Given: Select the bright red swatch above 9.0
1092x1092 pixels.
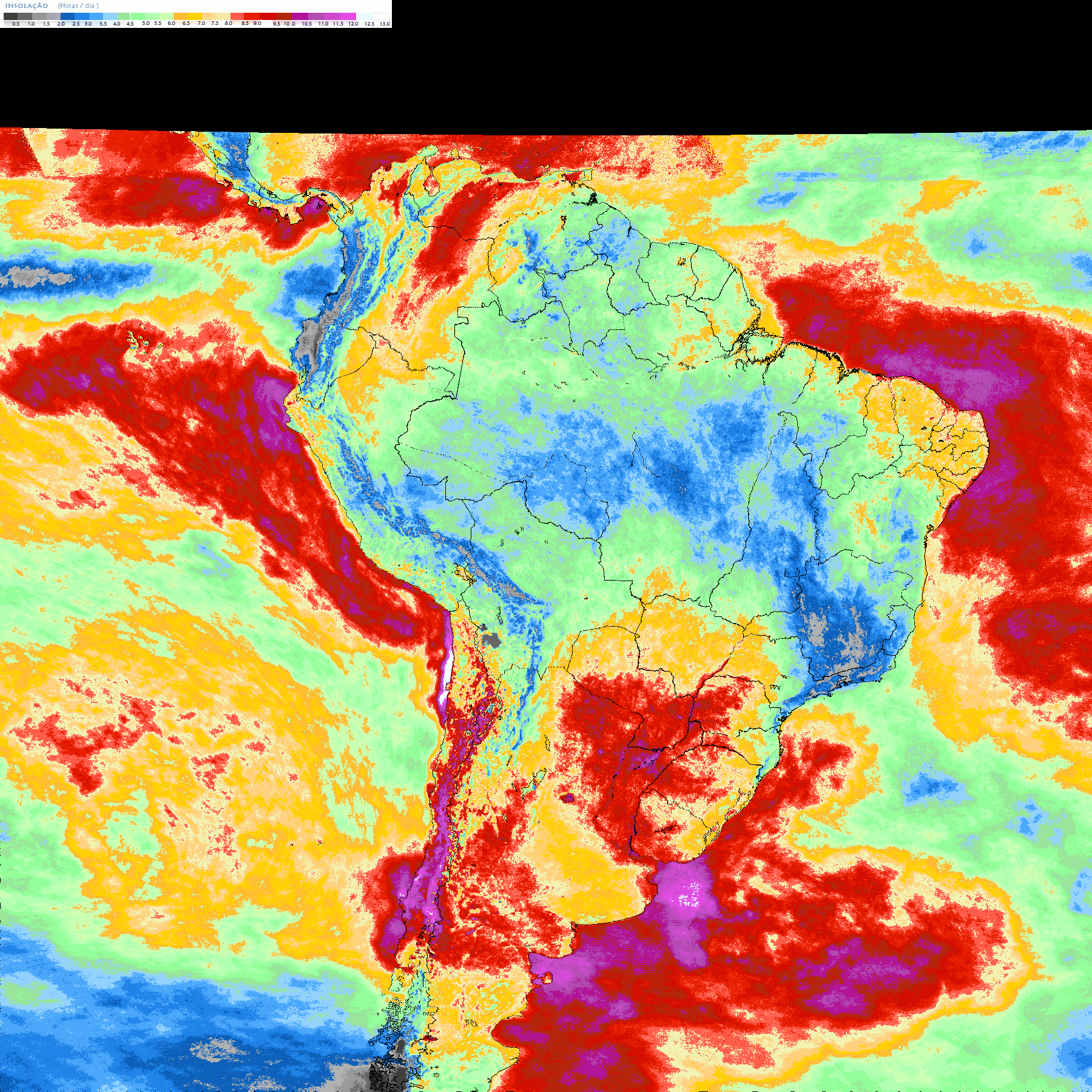Looking at the screenshot, I should [252, 16].
